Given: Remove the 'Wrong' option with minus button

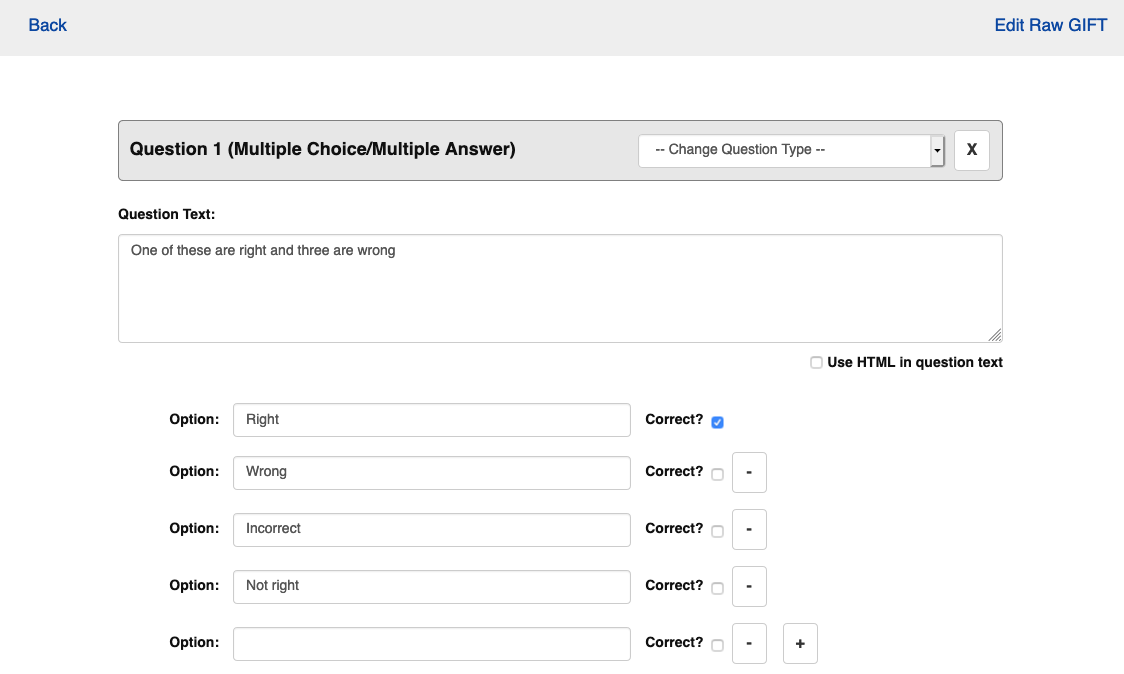Looking at the screenshot, I should point(749,472).
